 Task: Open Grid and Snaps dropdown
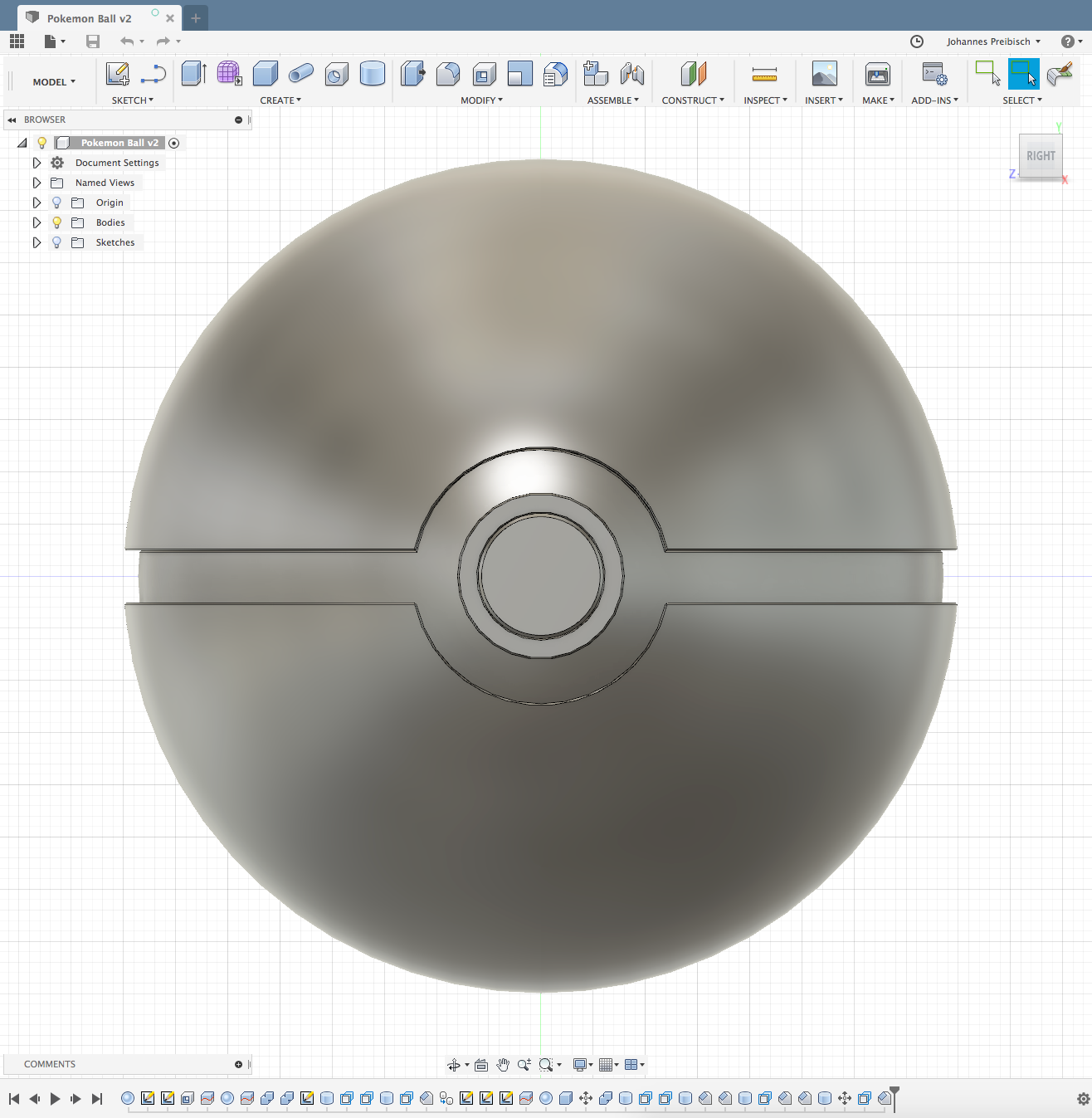pos(609,1065)
